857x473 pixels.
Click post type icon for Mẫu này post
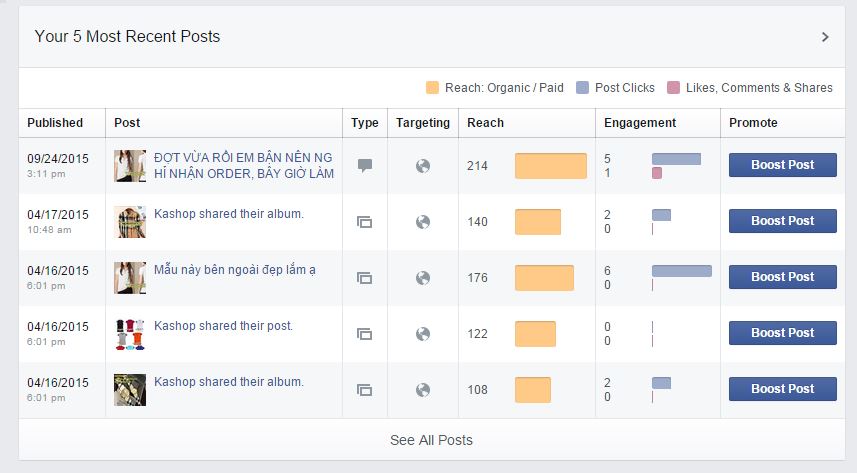365,278
